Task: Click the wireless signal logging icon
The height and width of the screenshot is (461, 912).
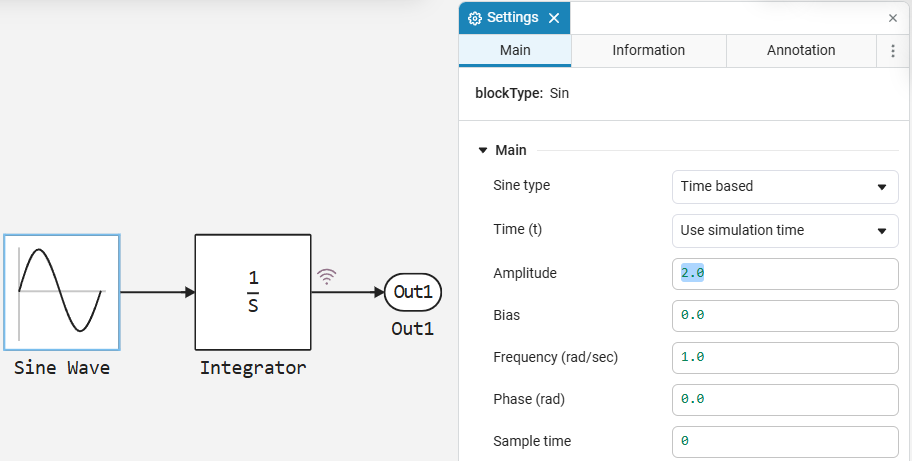Action: [x=327, y=277]
